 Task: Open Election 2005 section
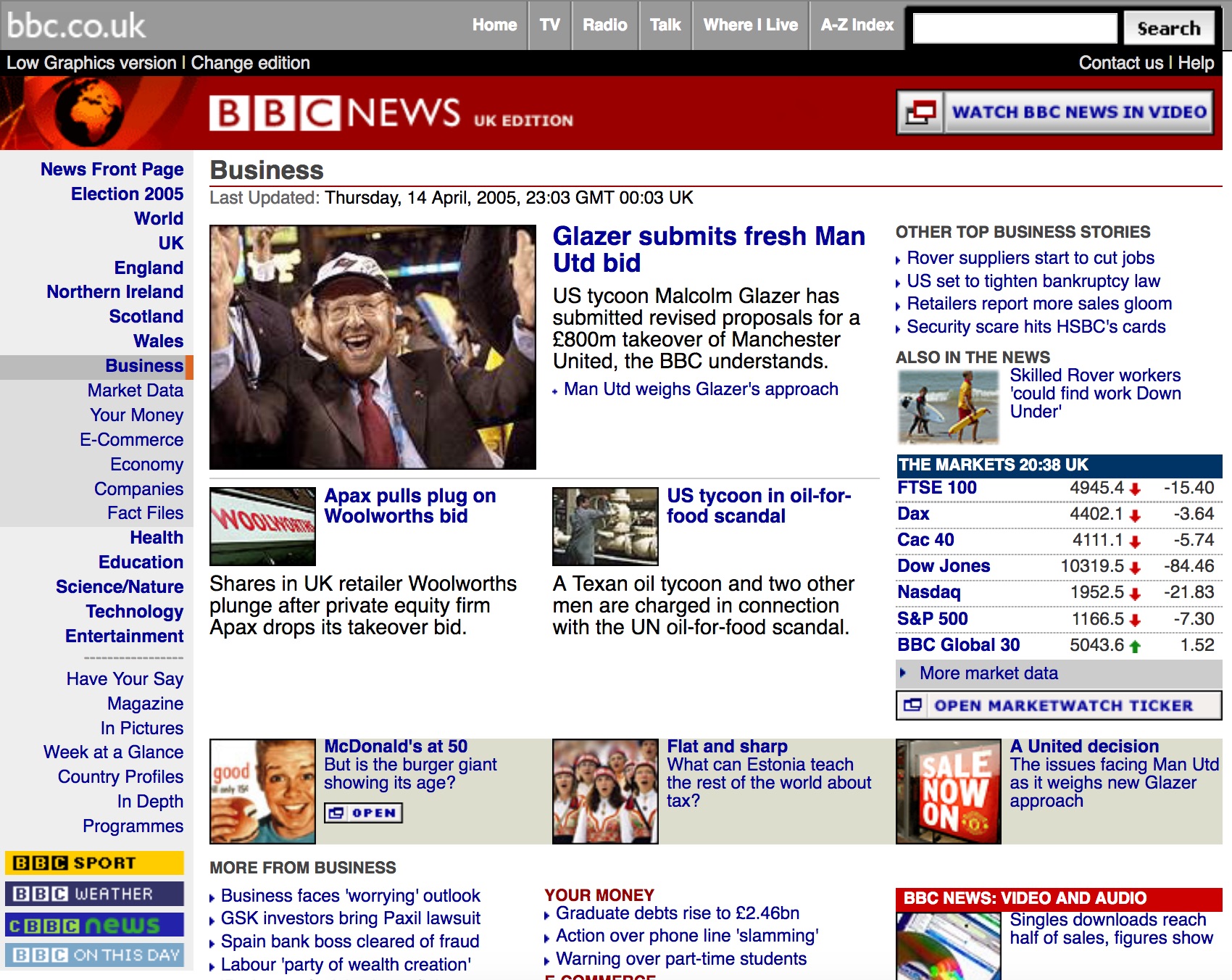tap(128, 194)
